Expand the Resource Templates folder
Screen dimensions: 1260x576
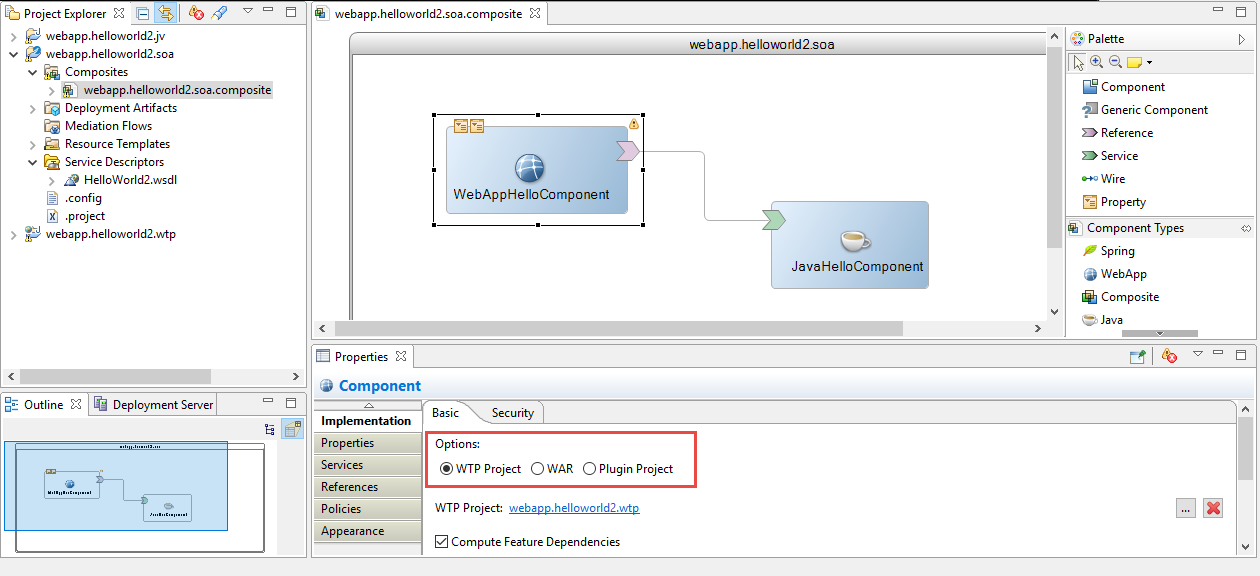pyautogui.click(x=32, y=144)
